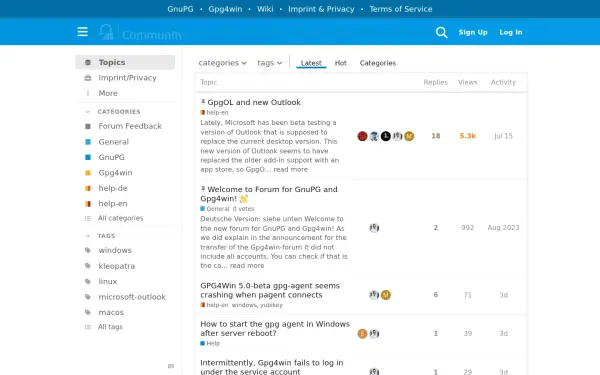Screen dimensions: 600x375
Task: Open Welcome to Forum for GnuPG topic
Action: point(269,194)
